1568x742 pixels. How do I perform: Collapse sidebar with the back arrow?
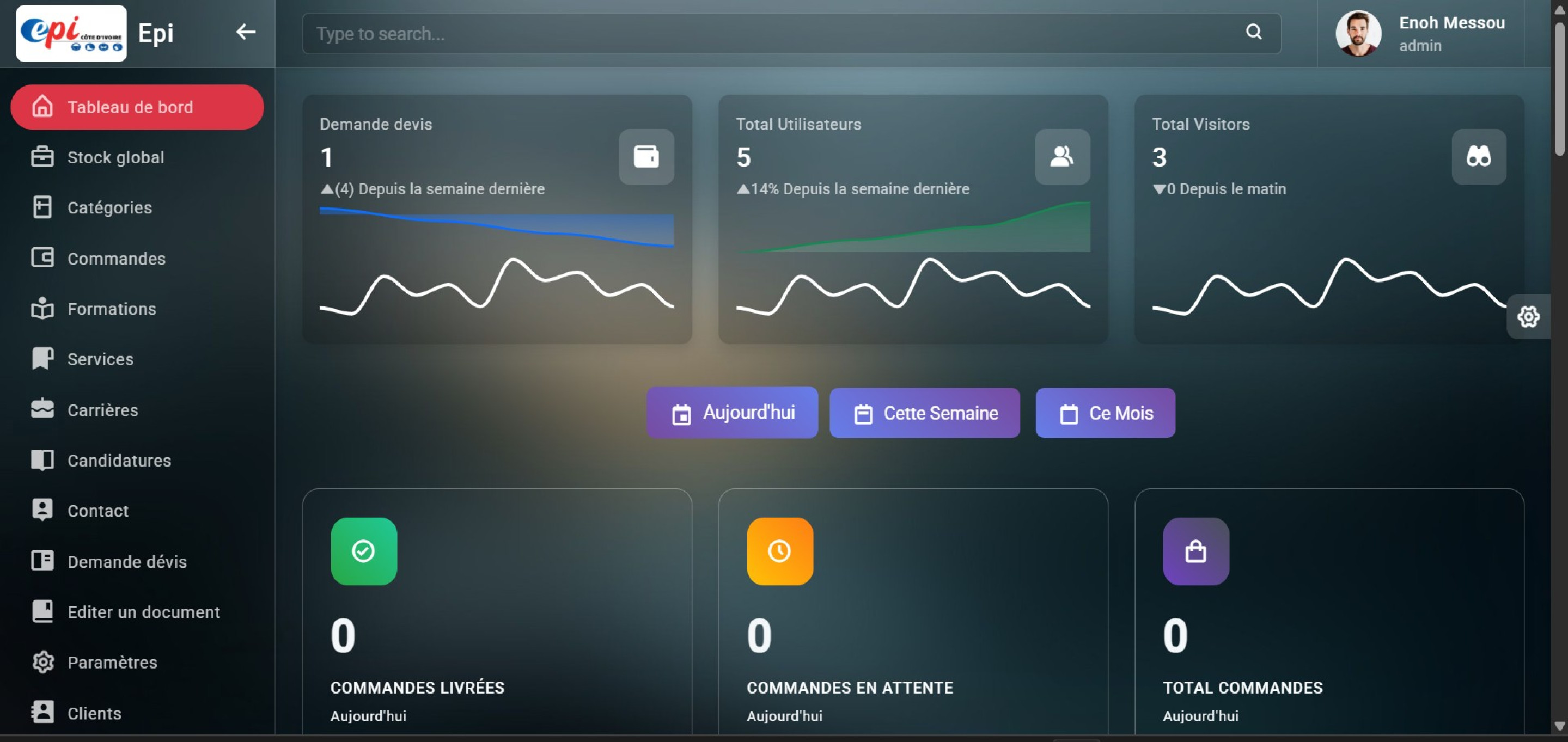(245, 32)
